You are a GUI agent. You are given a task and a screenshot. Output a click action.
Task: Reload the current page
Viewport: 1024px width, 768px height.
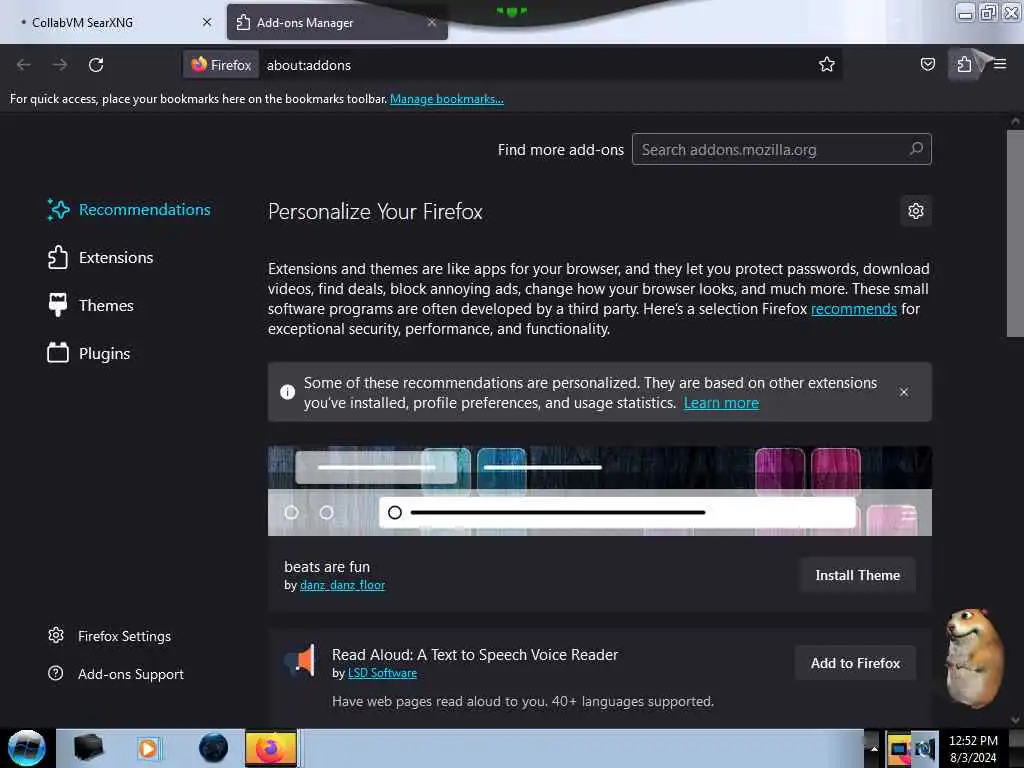pyautogui.click(x=96, y=65)
